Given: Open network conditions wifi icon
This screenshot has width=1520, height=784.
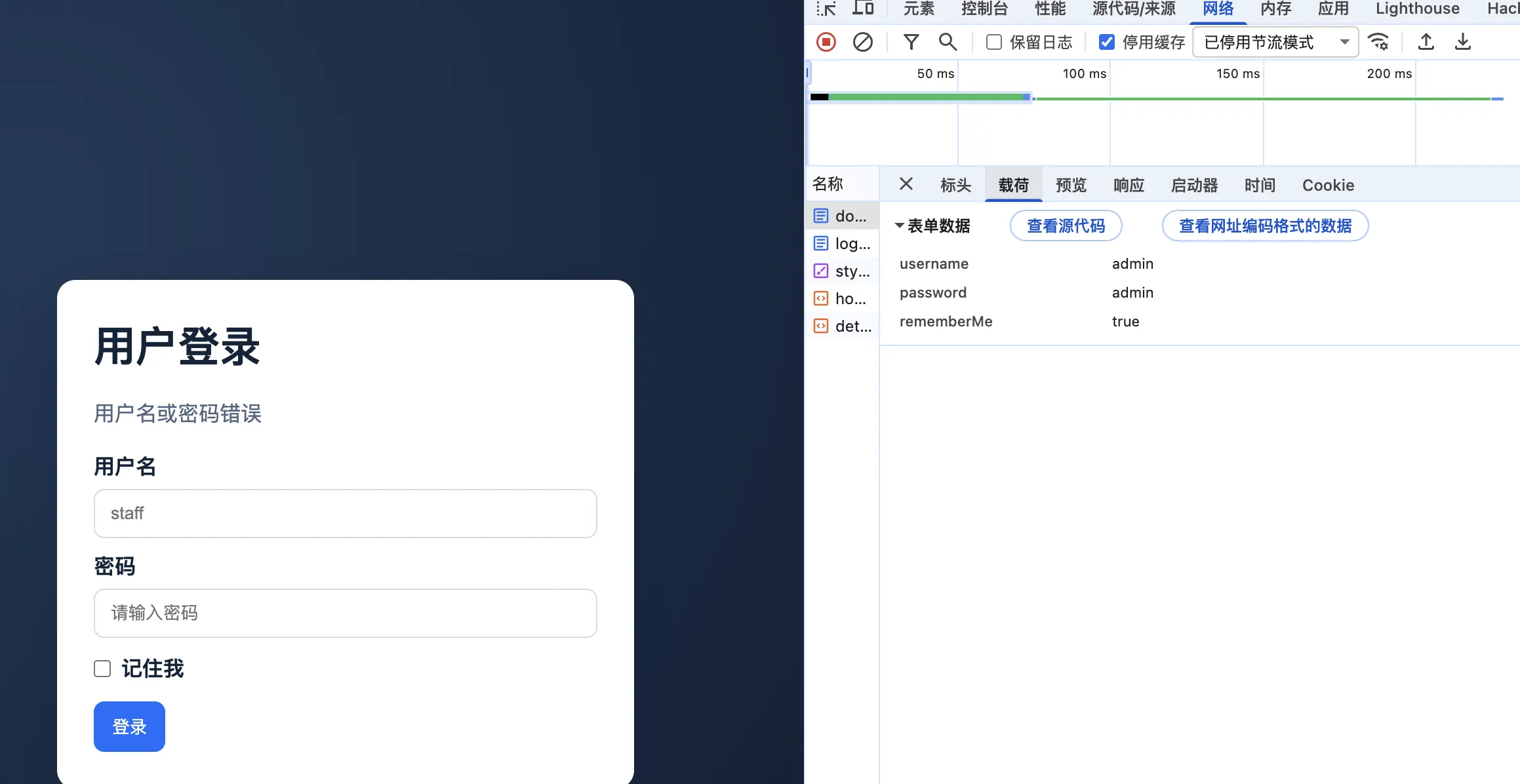Looking at the screenshot, I should 1378,42.
